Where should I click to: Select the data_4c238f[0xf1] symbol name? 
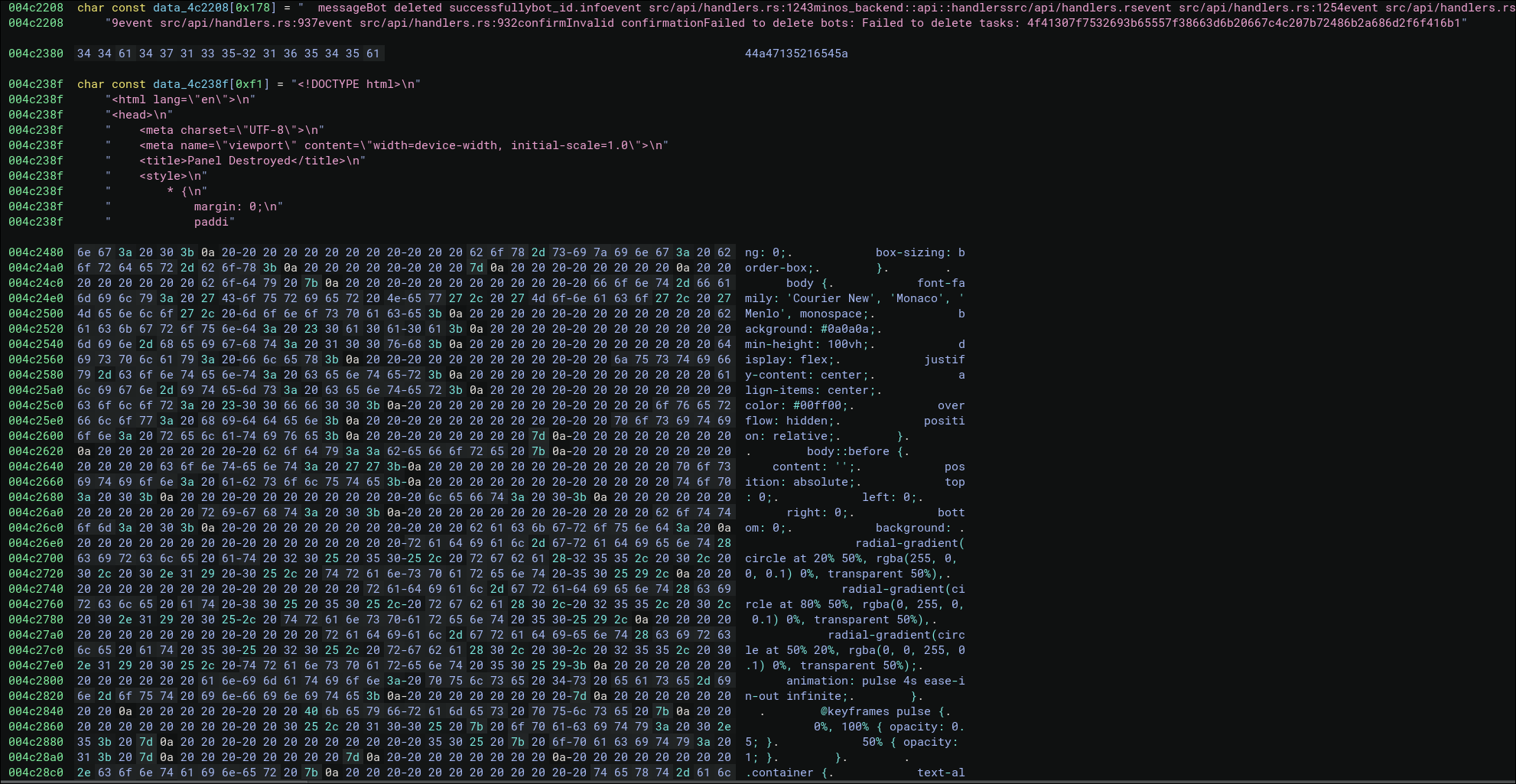[210, 84]
